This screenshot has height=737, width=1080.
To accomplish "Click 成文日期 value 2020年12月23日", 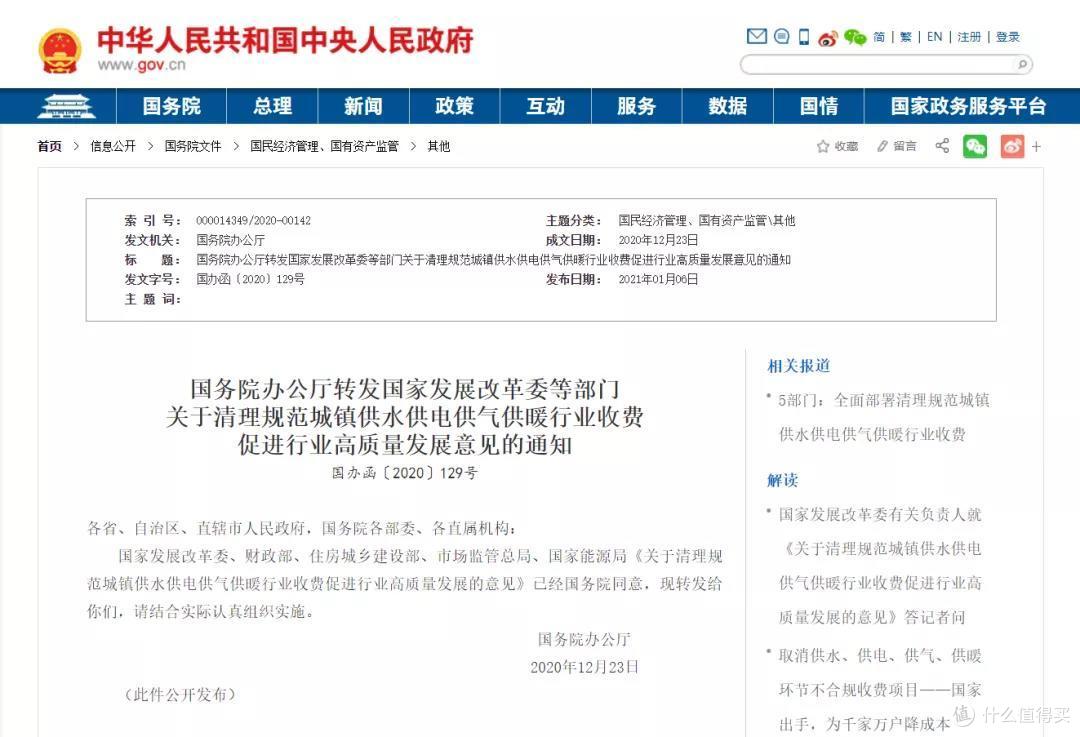I will [x=658, y=240].
